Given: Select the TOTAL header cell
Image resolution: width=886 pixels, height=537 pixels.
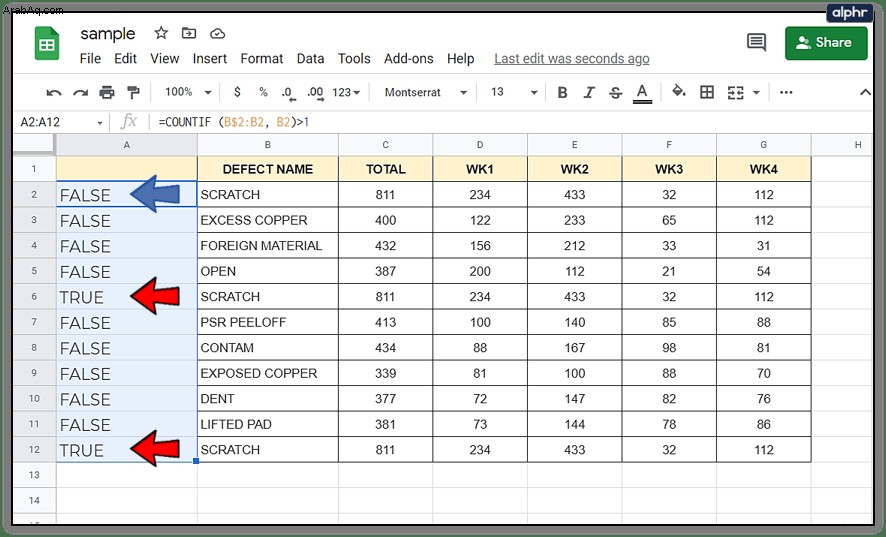Looking at the screenshot, I should [385, 169].
